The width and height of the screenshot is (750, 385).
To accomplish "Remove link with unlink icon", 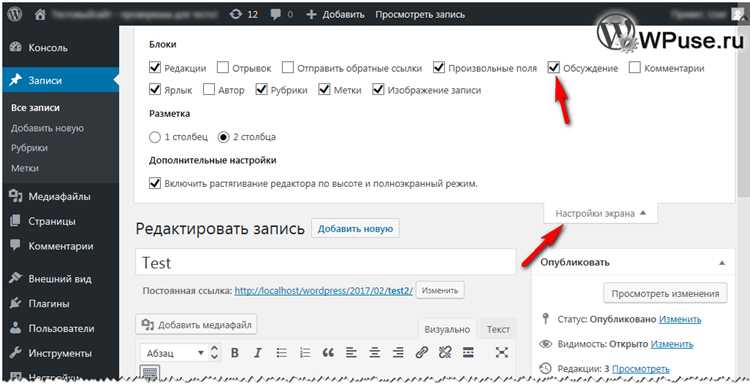I will [x=445, y=353].
